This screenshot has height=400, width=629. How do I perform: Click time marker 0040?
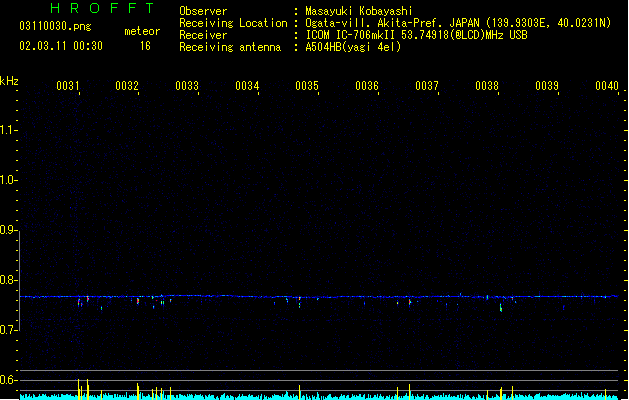click(607, 86)
